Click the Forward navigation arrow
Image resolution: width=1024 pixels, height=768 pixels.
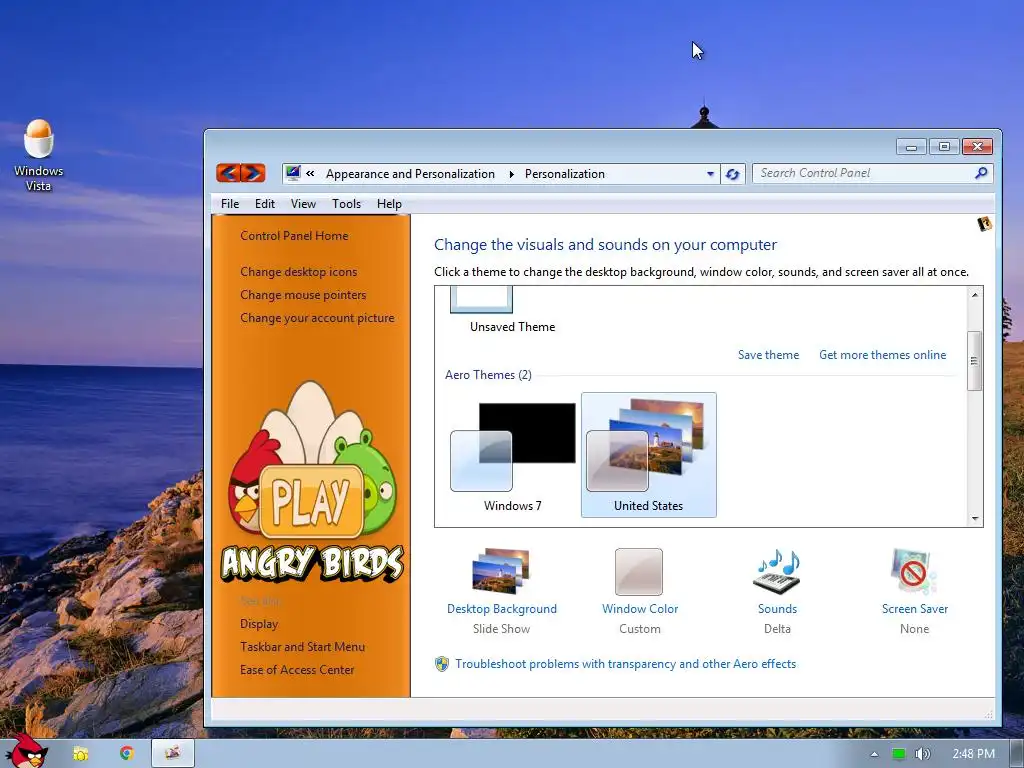point(253,173)
